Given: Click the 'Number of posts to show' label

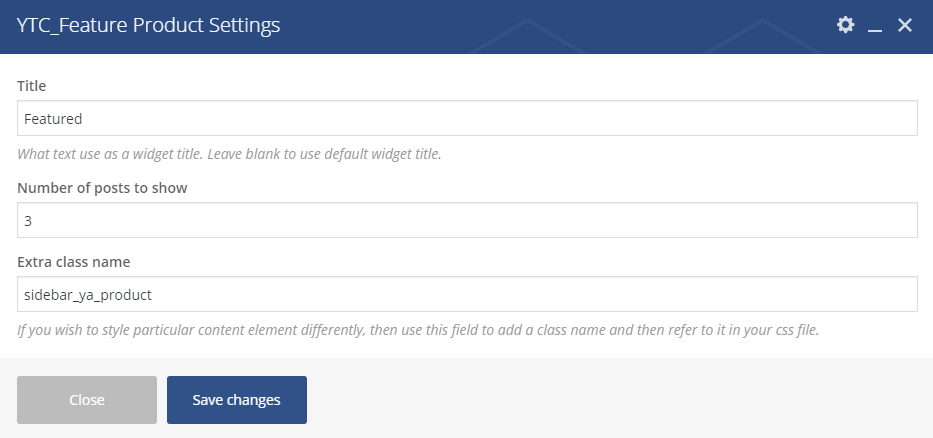Looking at the screenshot, I should (102, 188).
